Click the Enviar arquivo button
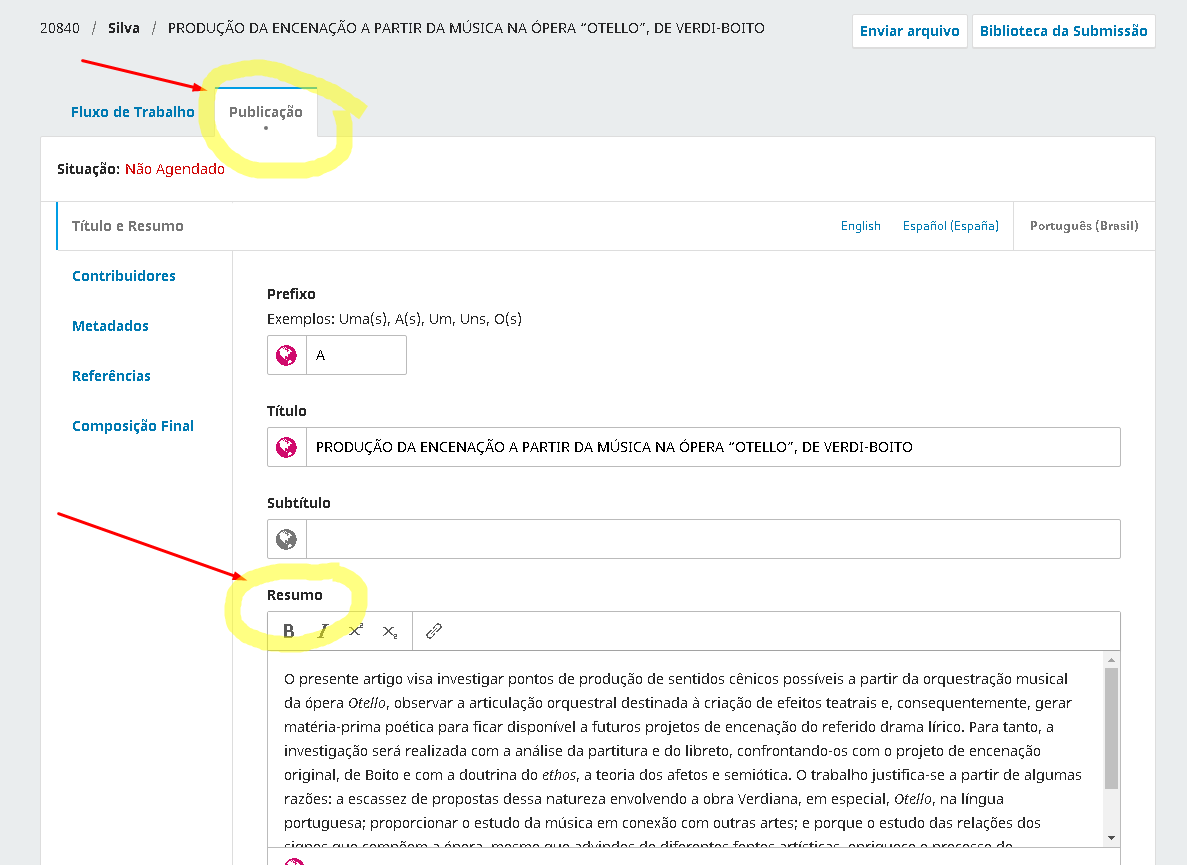1187x865 pixels. pyautogui.click(x=909, y=31)
